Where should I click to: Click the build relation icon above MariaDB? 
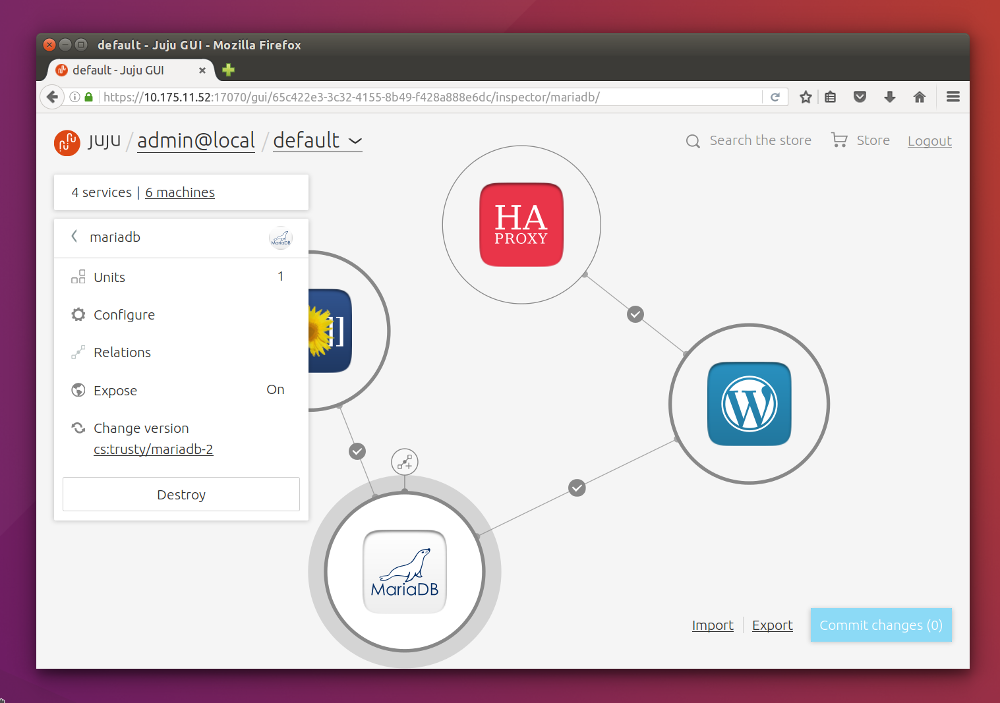coord(404,461)
